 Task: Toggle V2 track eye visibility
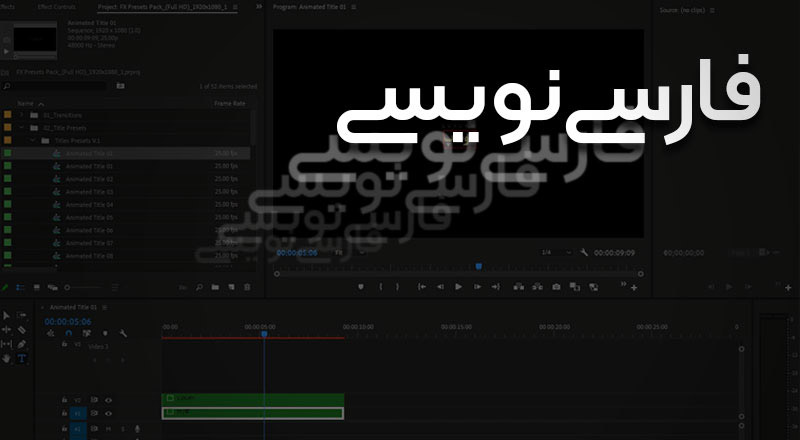108,399
